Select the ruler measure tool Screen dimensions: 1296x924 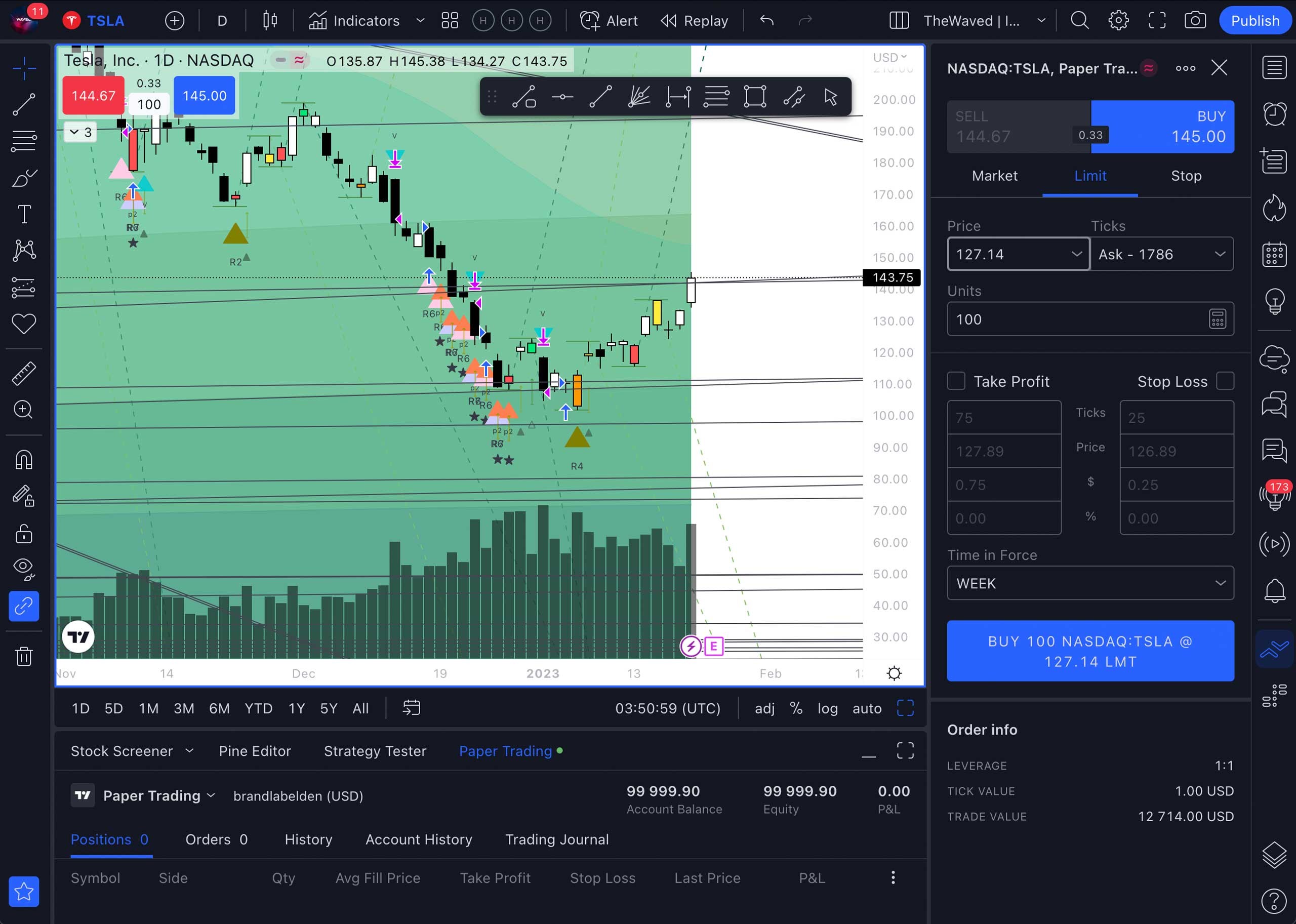click(x=24, y=373)
